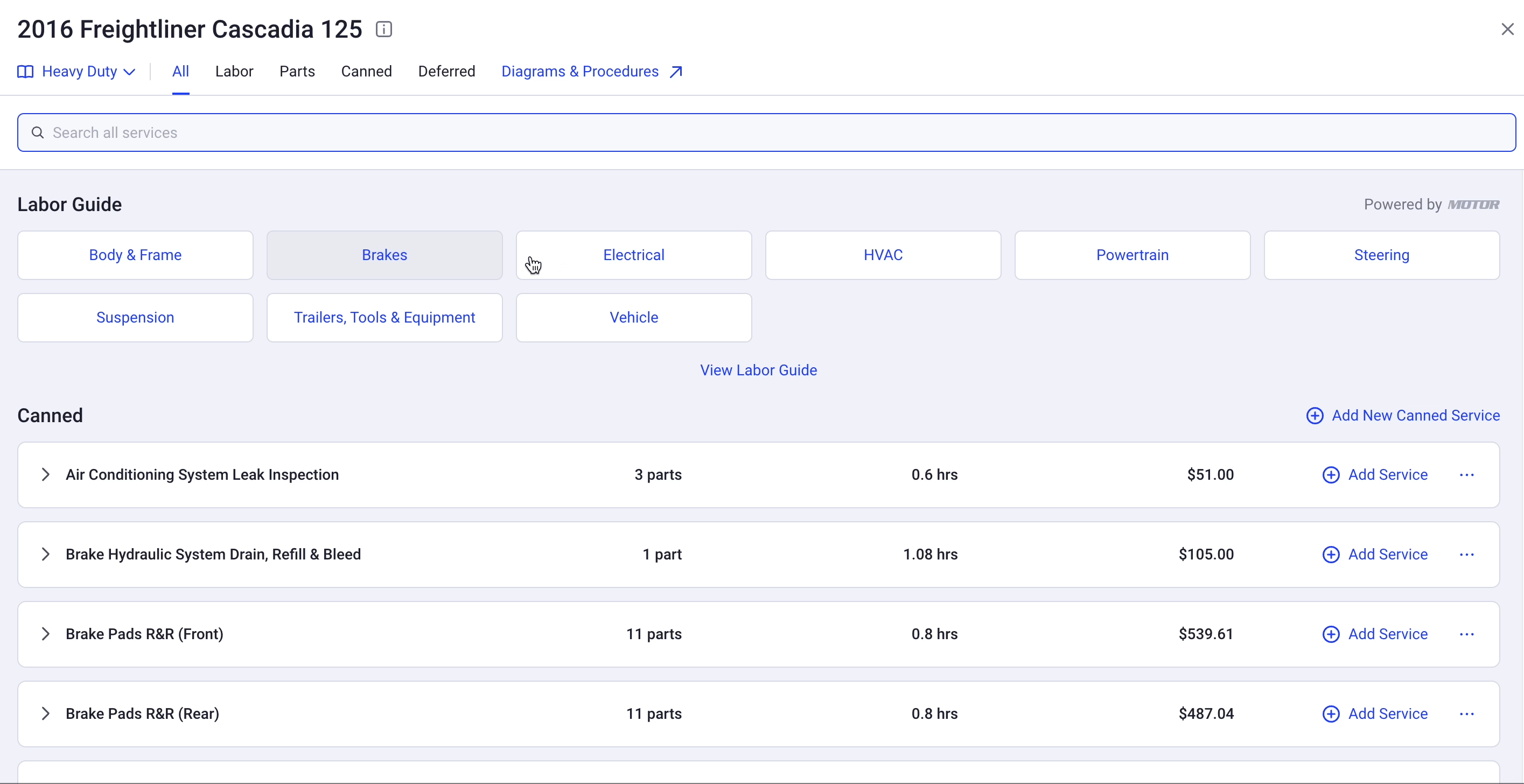This screenshot has height=784, width=1524.
Task: Click the Brake Pads R&R (Front) title
Action: click(x=144, y=634)
